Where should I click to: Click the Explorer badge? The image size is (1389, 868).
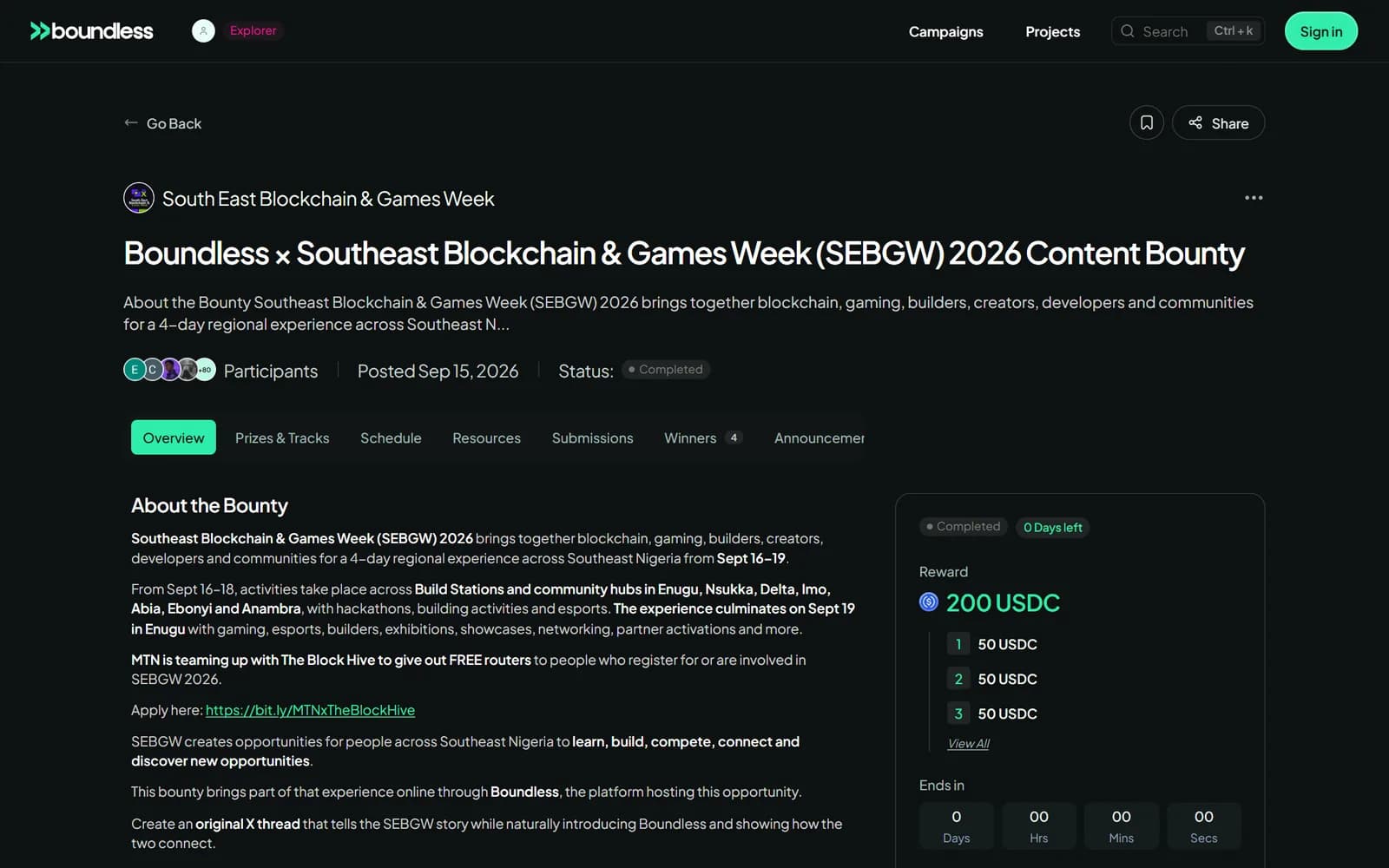(253, 30)
